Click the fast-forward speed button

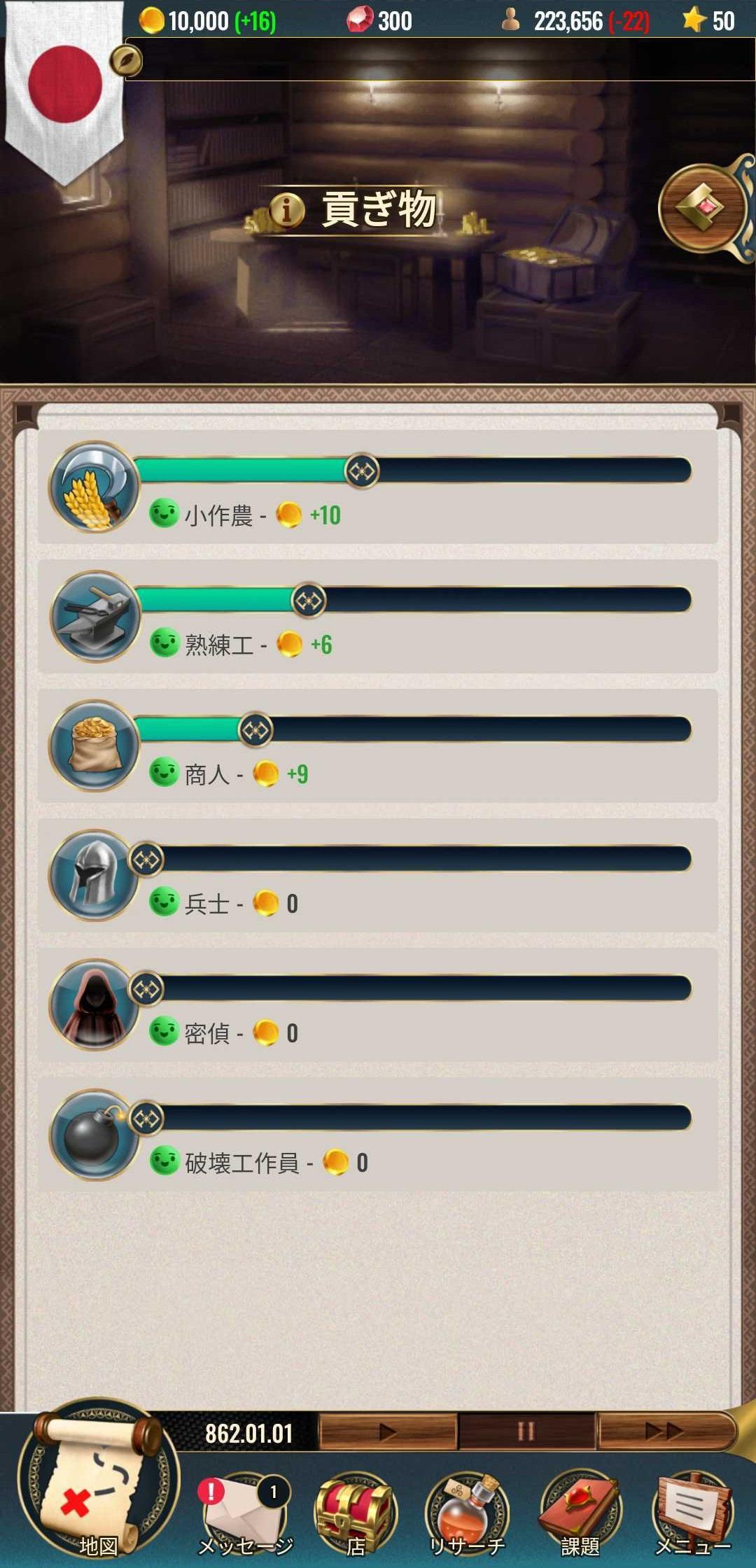coord(665,1431)
